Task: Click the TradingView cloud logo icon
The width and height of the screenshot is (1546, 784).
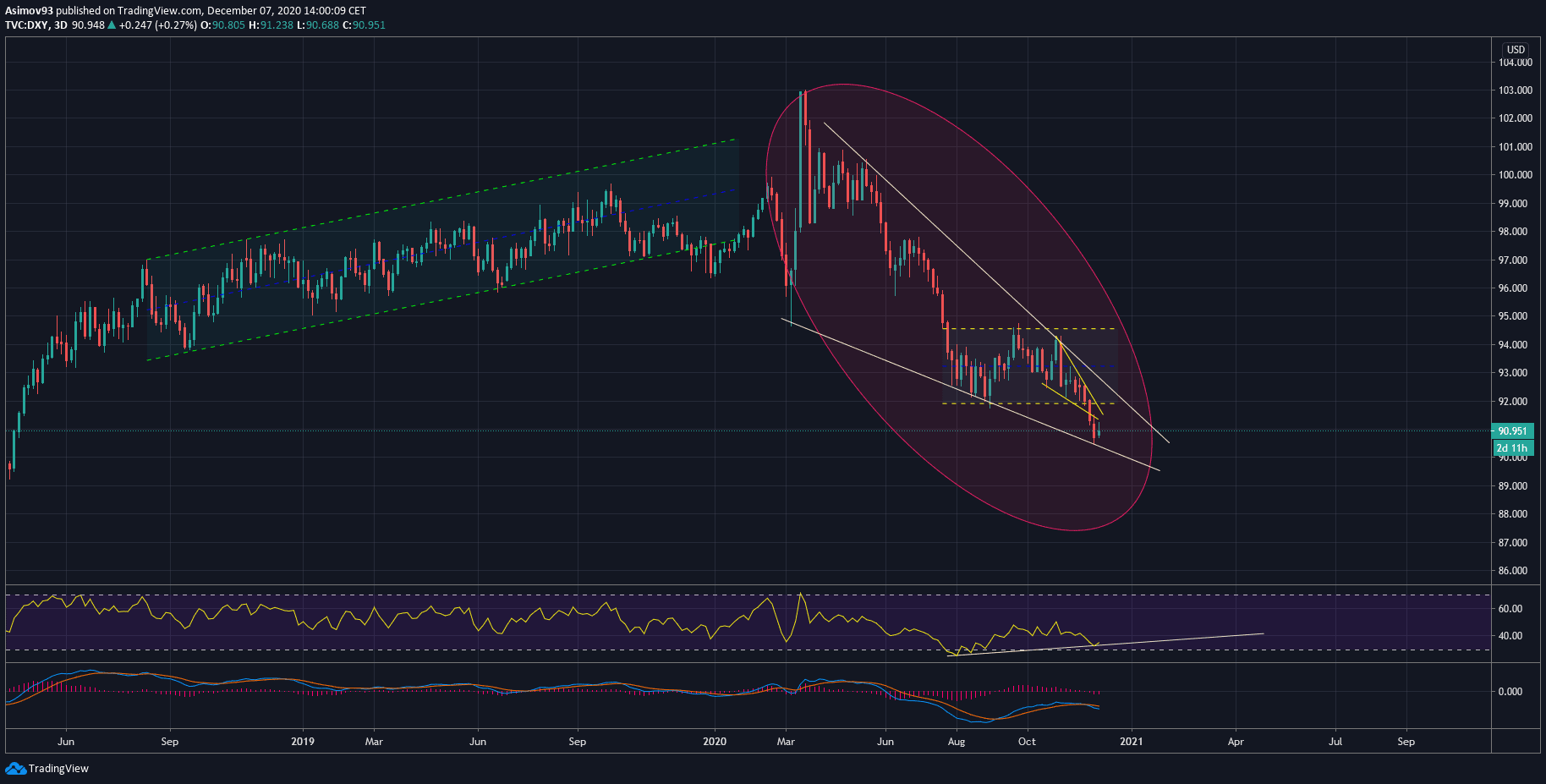Action: point(15,768)
